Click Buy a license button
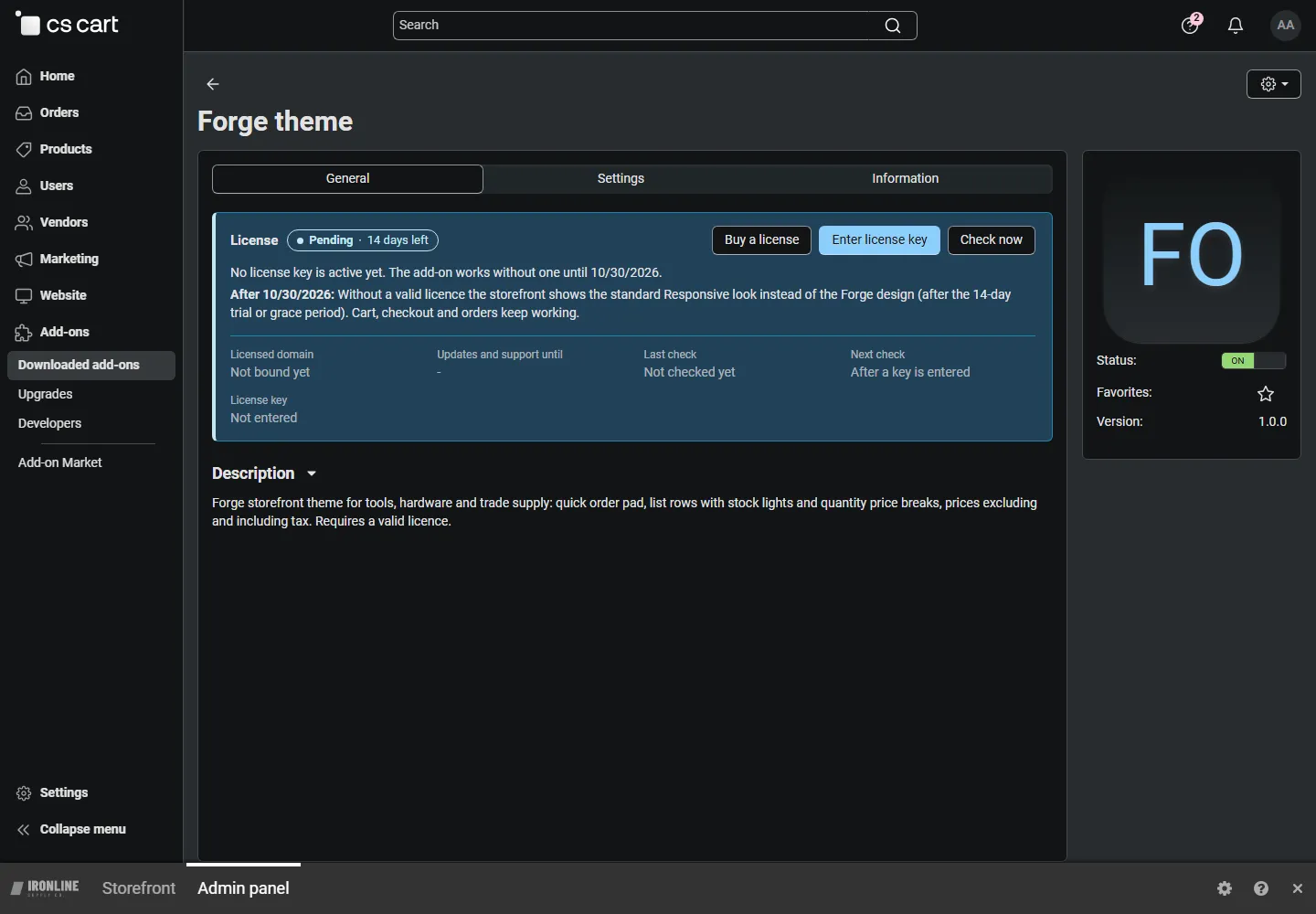Screen dimensions: 1316x914 (x=761, y=240)
